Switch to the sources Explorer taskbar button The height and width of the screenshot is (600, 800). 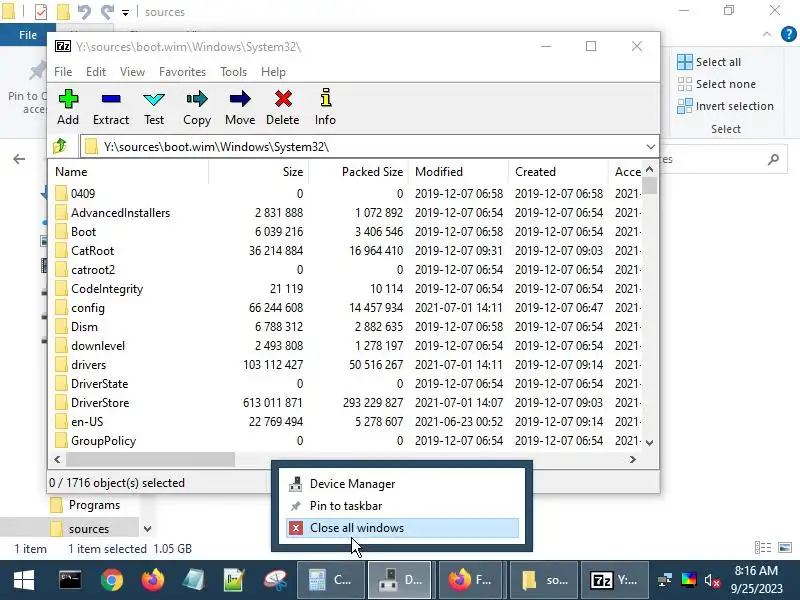coord(544,580)
